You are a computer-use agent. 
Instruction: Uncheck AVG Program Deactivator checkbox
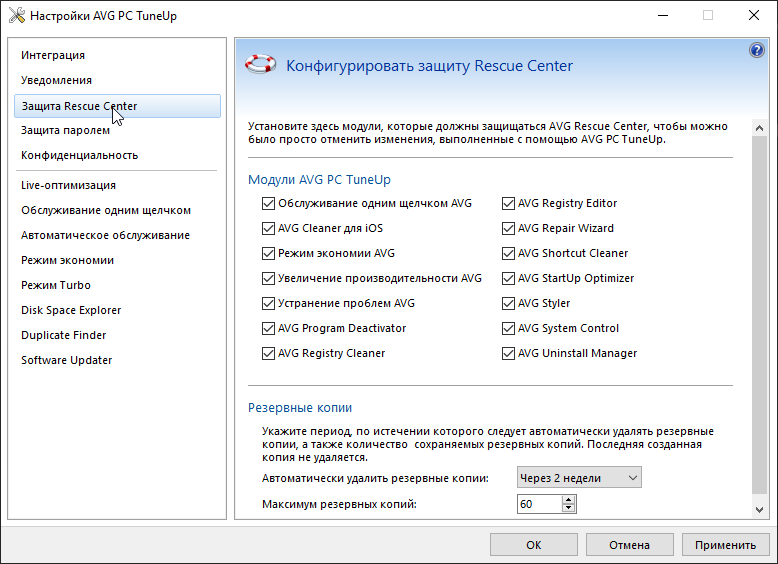(268, 328)
